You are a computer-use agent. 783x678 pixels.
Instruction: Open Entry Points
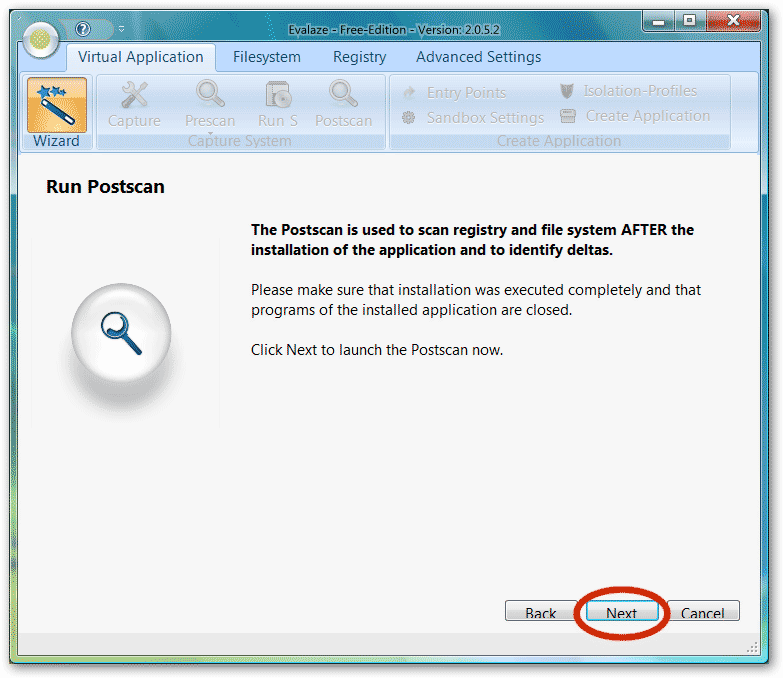pos(454,93)
